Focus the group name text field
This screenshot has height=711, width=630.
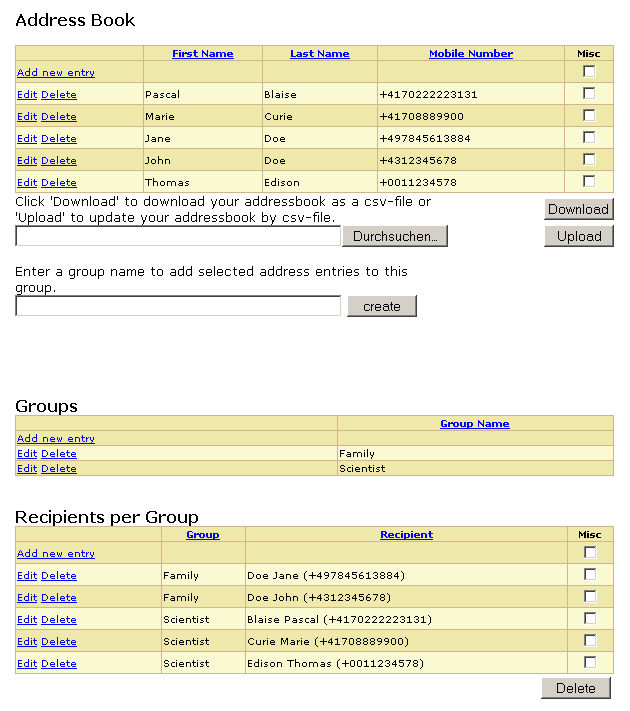click(178, 307)
